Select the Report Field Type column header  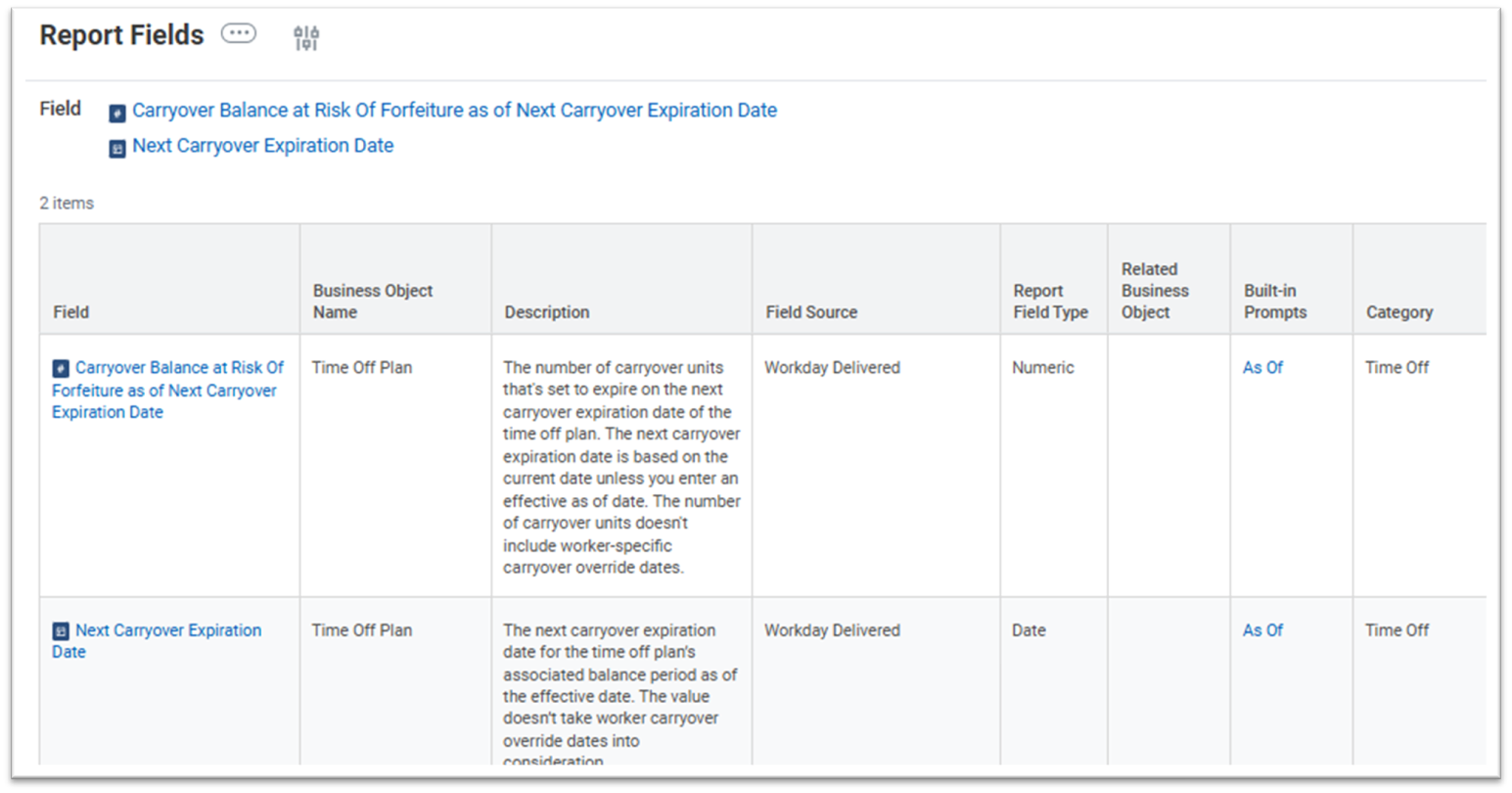(1050, 302)
